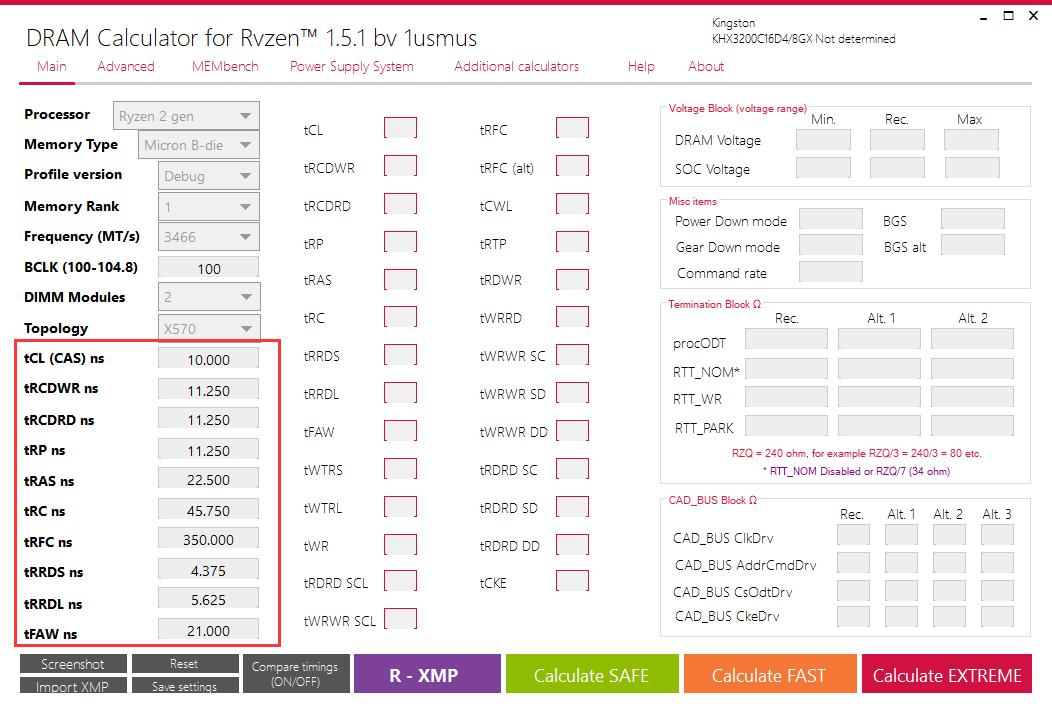Select the tCL (CAS) ns field
1052x712 pixels.
click(208, 359)
